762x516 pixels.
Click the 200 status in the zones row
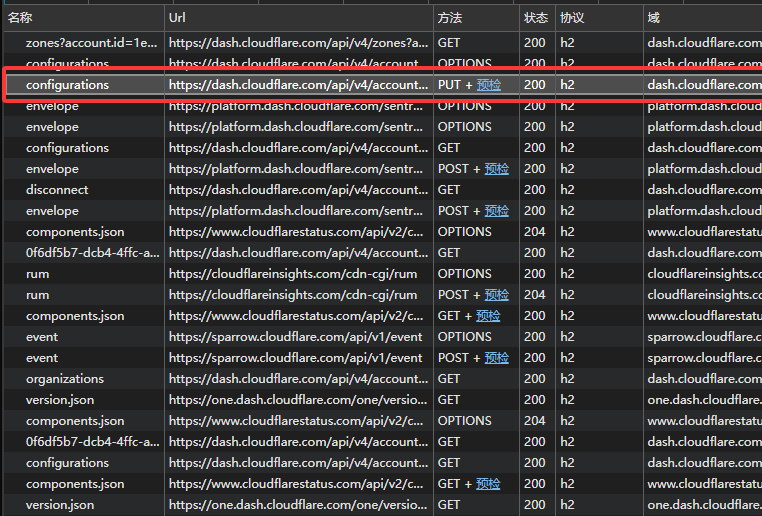click(535, 43)
